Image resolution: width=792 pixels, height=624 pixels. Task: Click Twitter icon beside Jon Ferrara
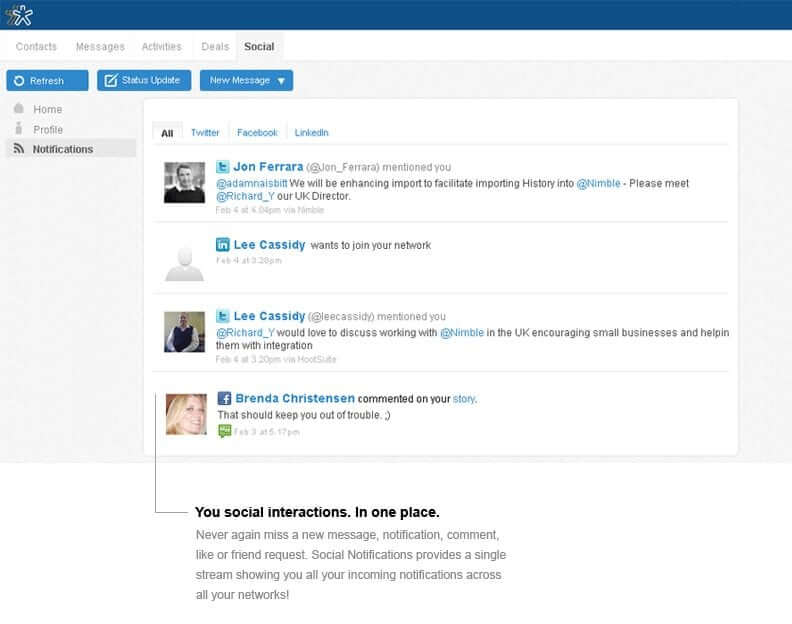224,167
